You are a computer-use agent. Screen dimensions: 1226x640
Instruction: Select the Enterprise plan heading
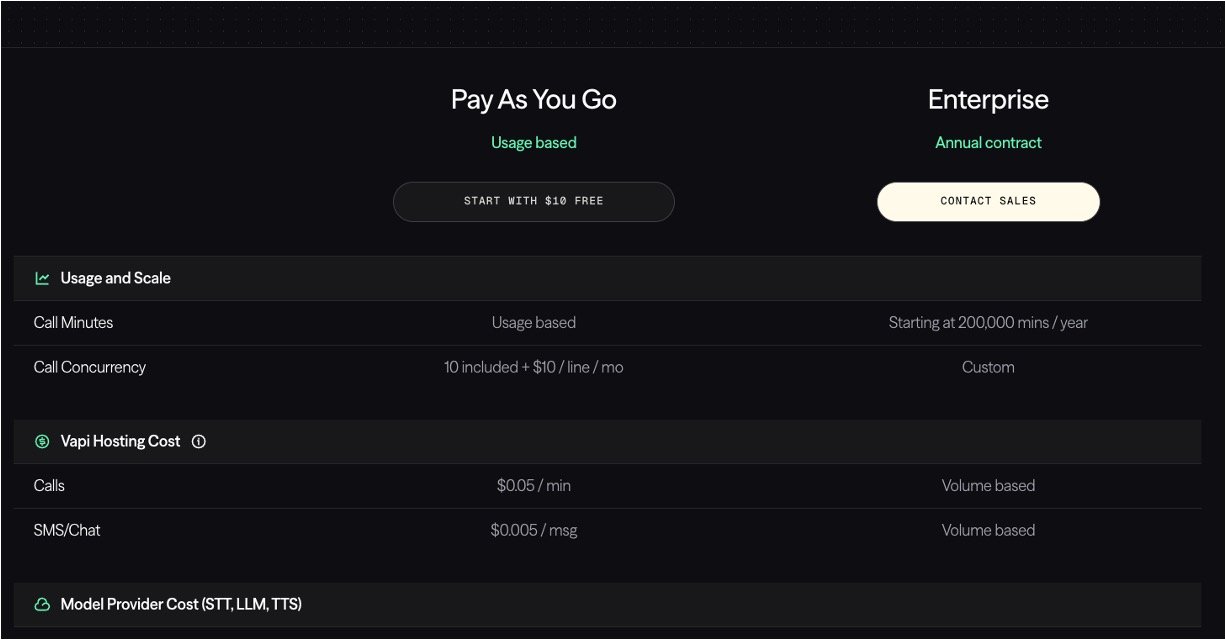pos(988,100)
